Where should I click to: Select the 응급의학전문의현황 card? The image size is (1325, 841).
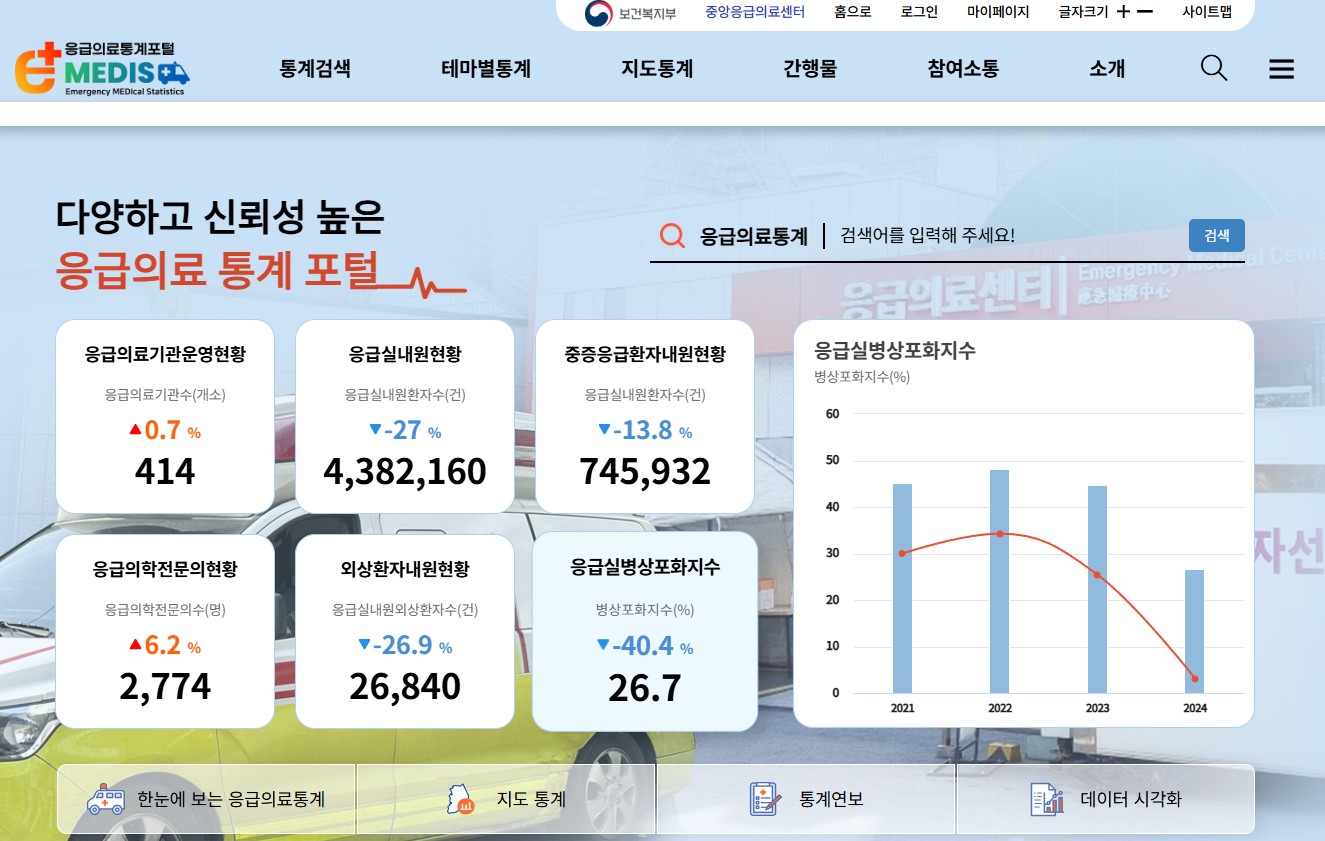165,631
